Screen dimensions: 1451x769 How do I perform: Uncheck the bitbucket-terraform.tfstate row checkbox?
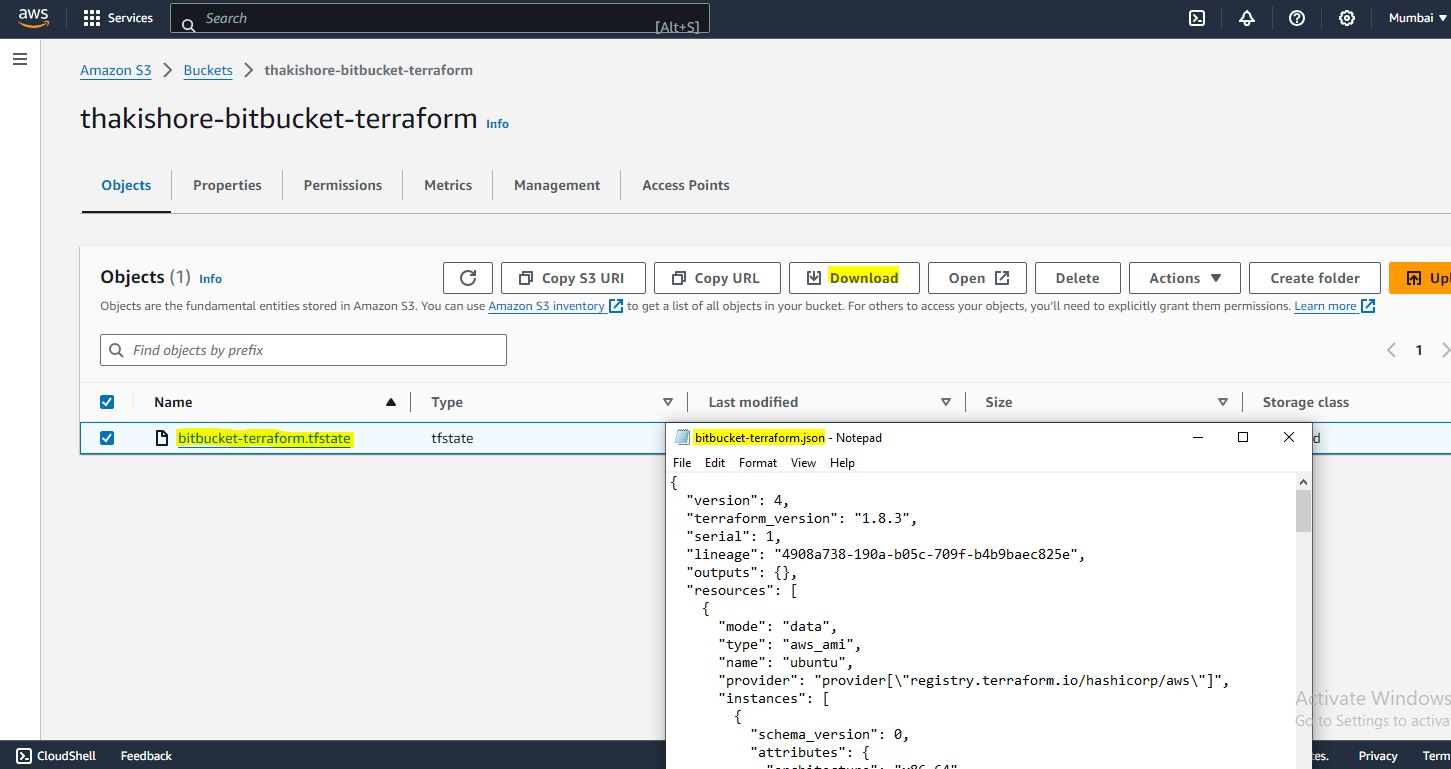point(107,438)
